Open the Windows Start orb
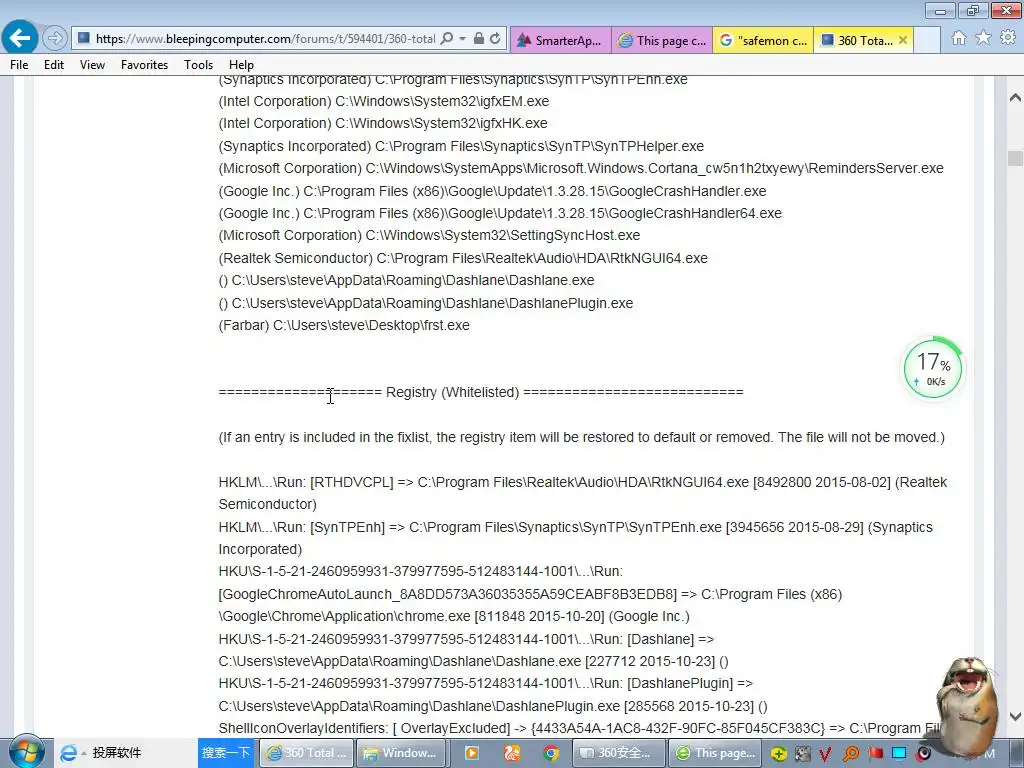 [26, 752]
